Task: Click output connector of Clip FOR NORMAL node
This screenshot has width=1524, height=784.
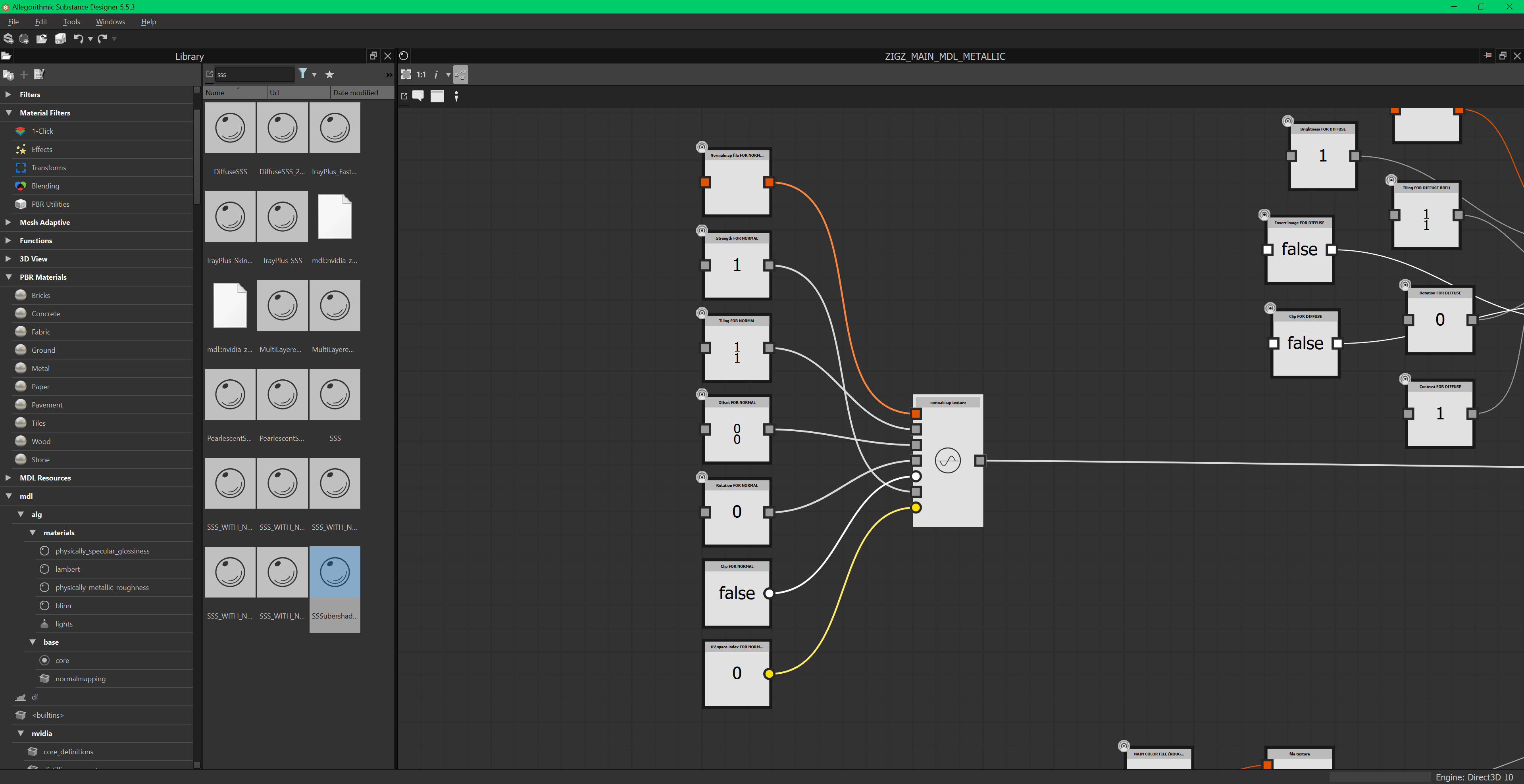Action: coord(768,593)
